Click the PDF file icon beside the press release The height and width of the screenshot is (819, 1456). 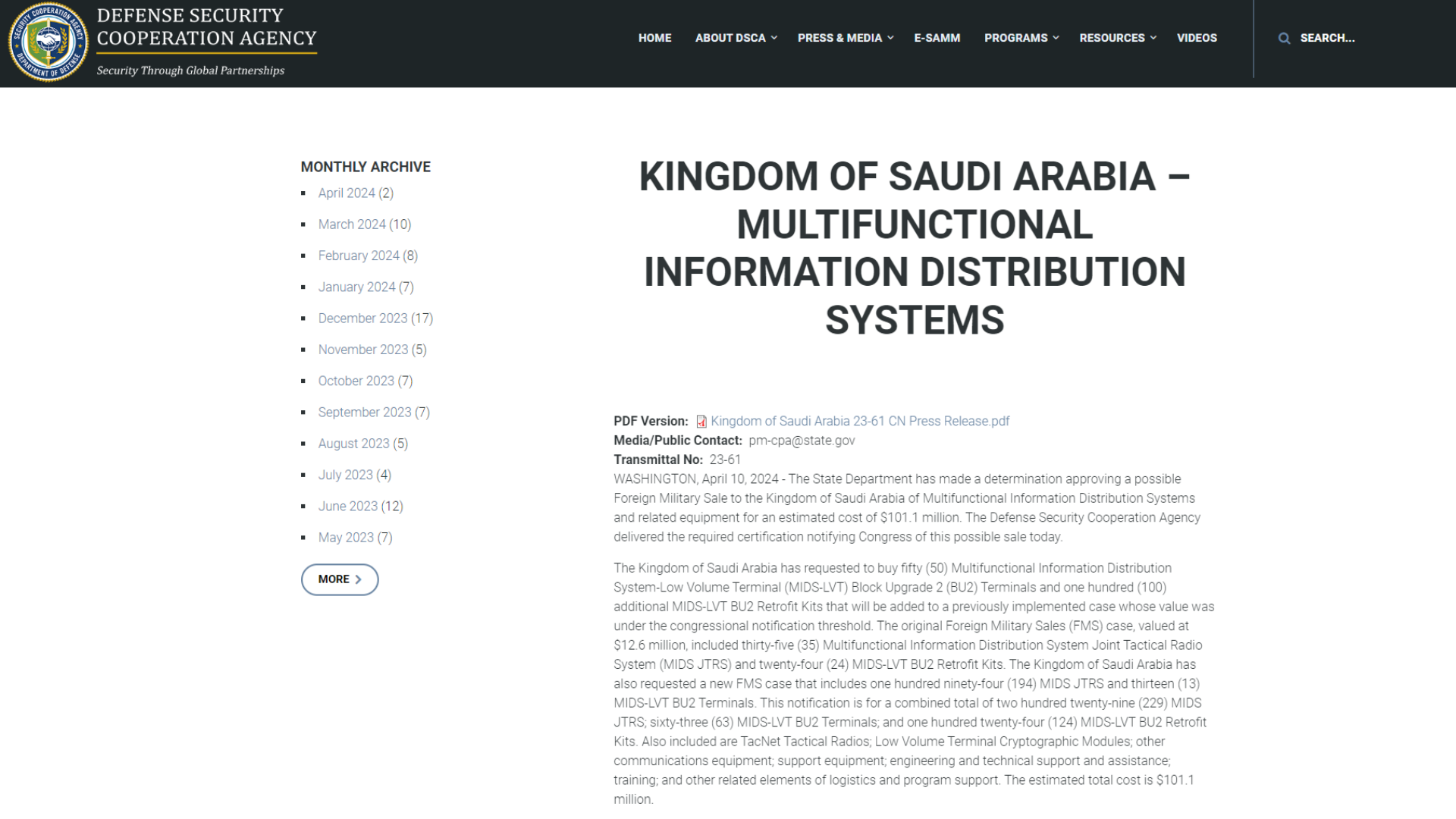[701, 421]
